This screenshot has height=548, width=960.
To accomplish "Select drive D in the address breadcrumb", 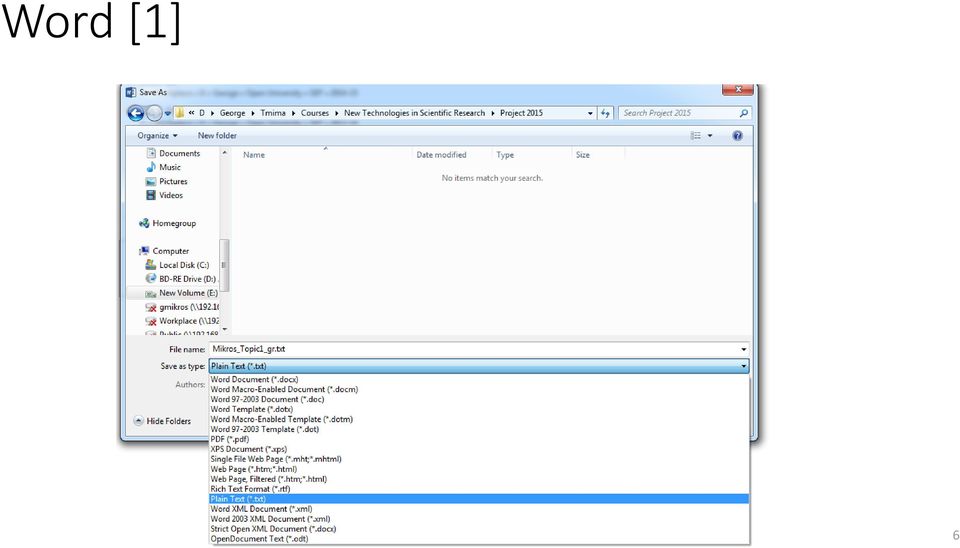I will [x=201, y=113].
